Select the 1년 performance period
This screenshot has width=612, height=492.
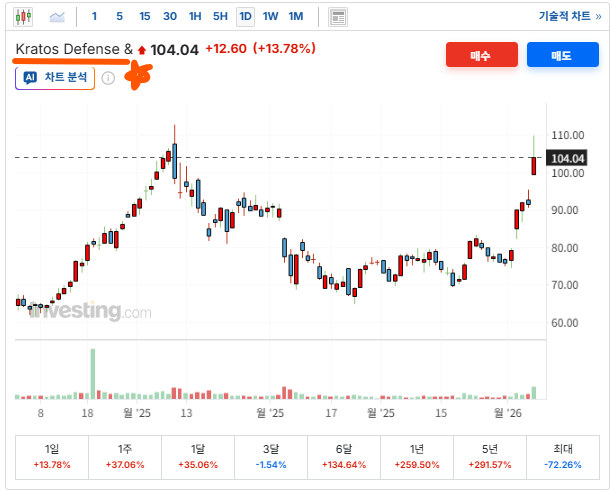[x=417, y=457]
